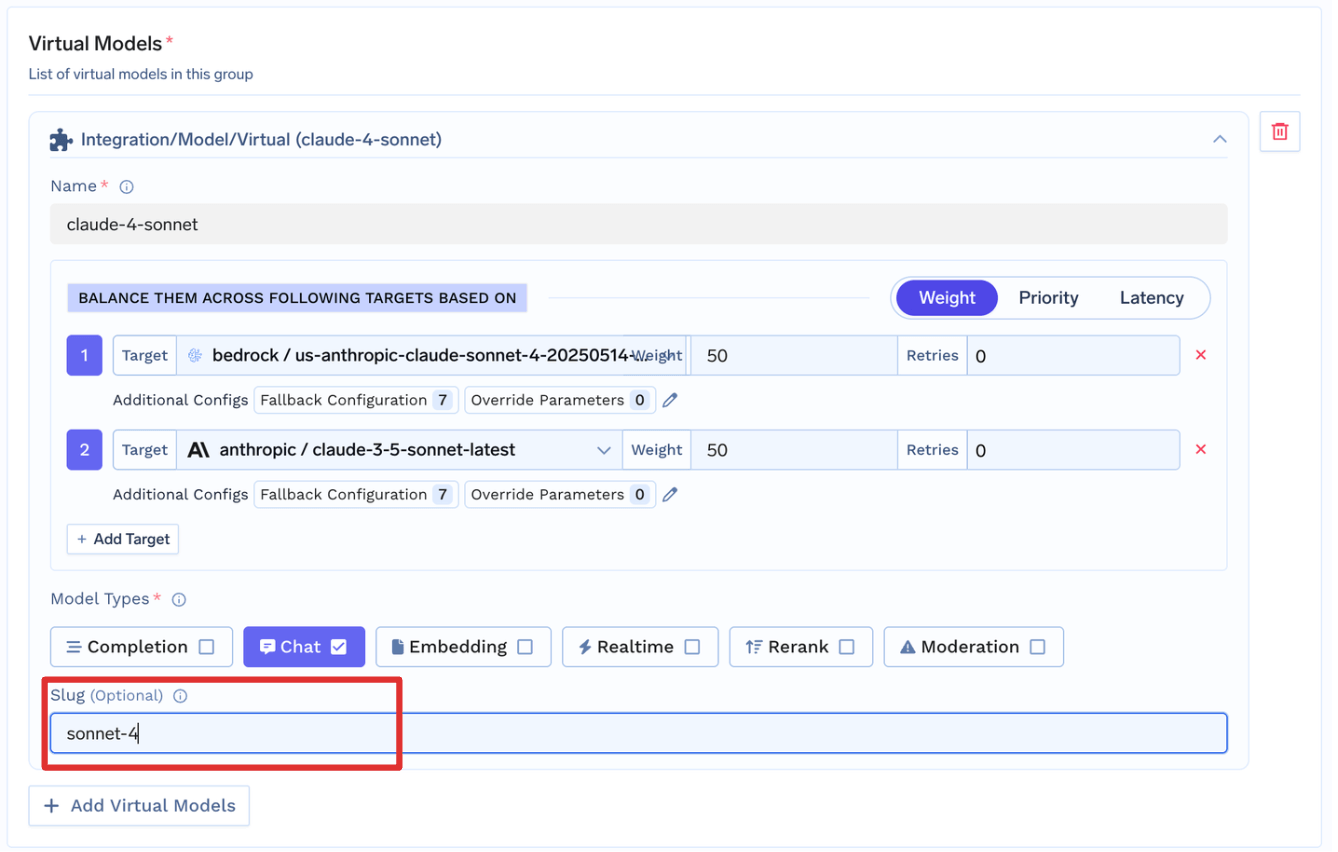Remove target 2 with red X

1201,450
